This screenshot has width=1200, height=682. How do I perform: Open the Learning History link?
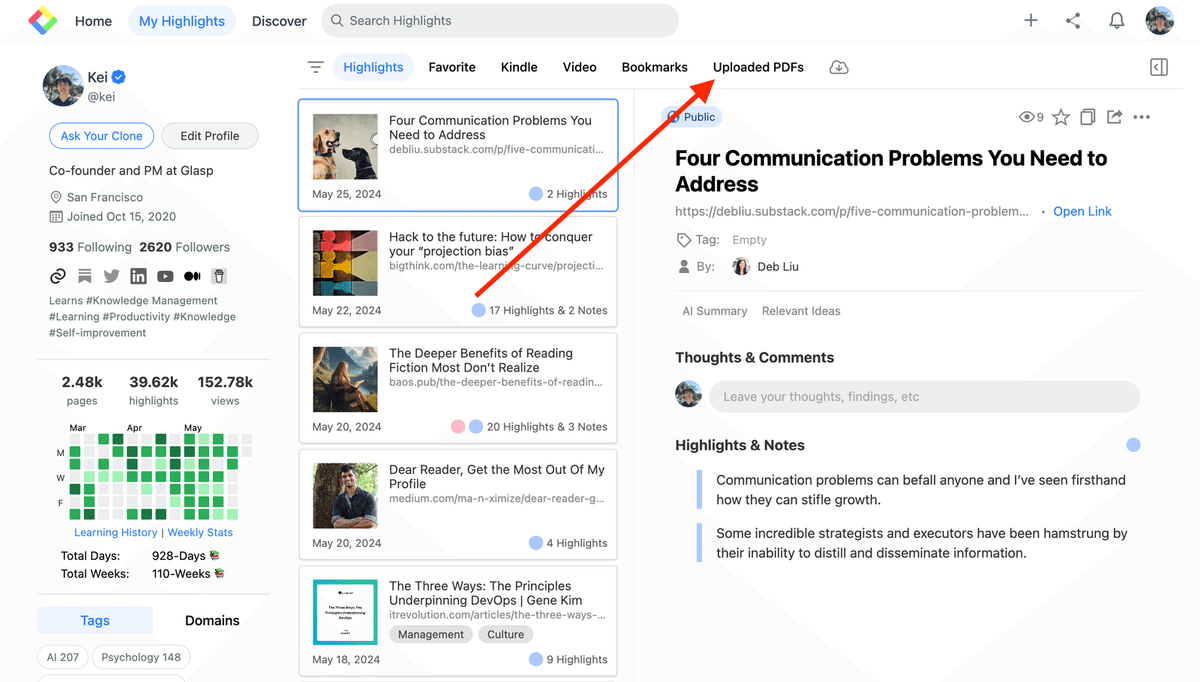116,532
